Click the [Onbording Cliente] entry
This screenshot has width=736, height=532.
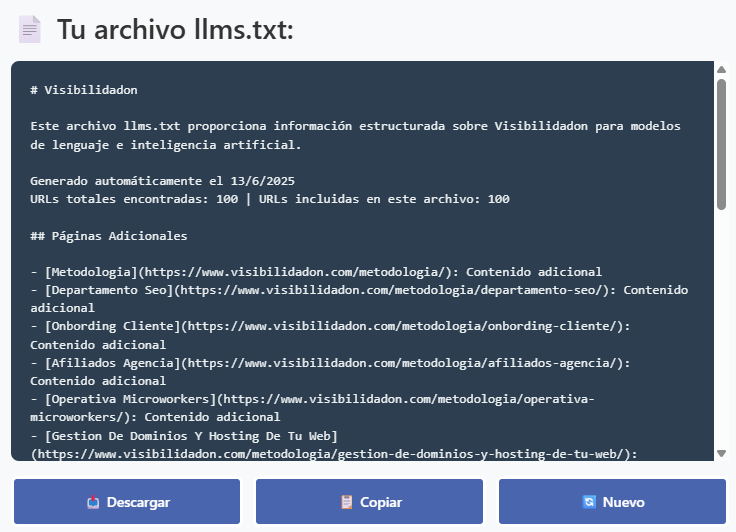(x=330, y=335)
